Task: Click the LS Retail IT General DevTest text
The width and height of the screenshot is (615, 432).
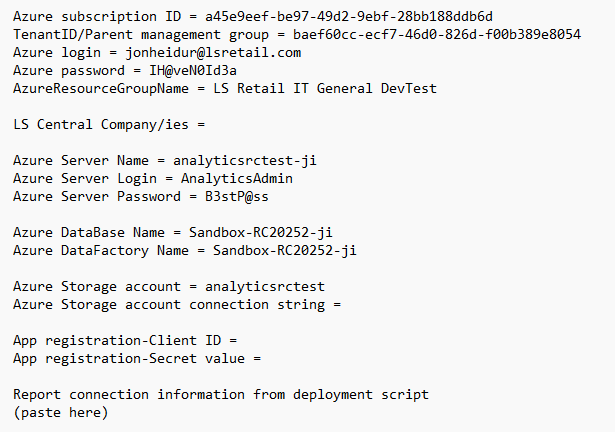Action: [325, 89]
